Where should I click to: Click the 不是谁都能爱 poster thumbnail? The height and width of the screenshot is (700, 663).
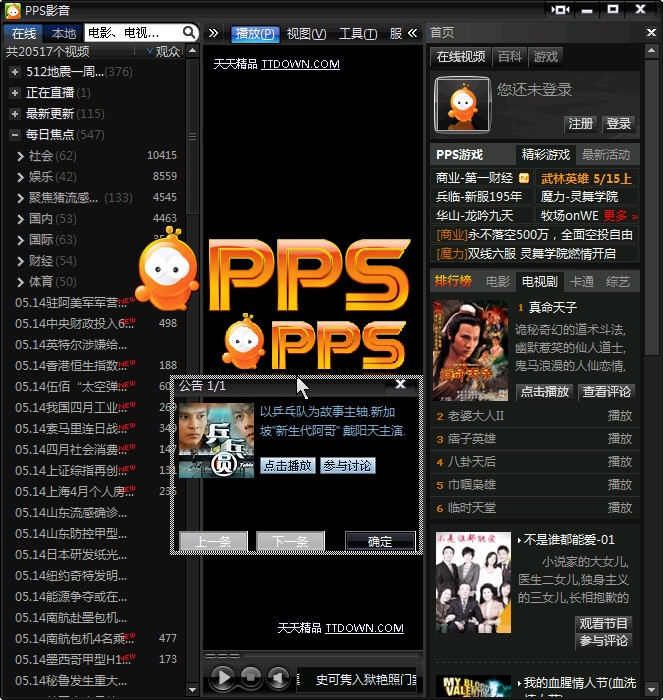(473, 582)
